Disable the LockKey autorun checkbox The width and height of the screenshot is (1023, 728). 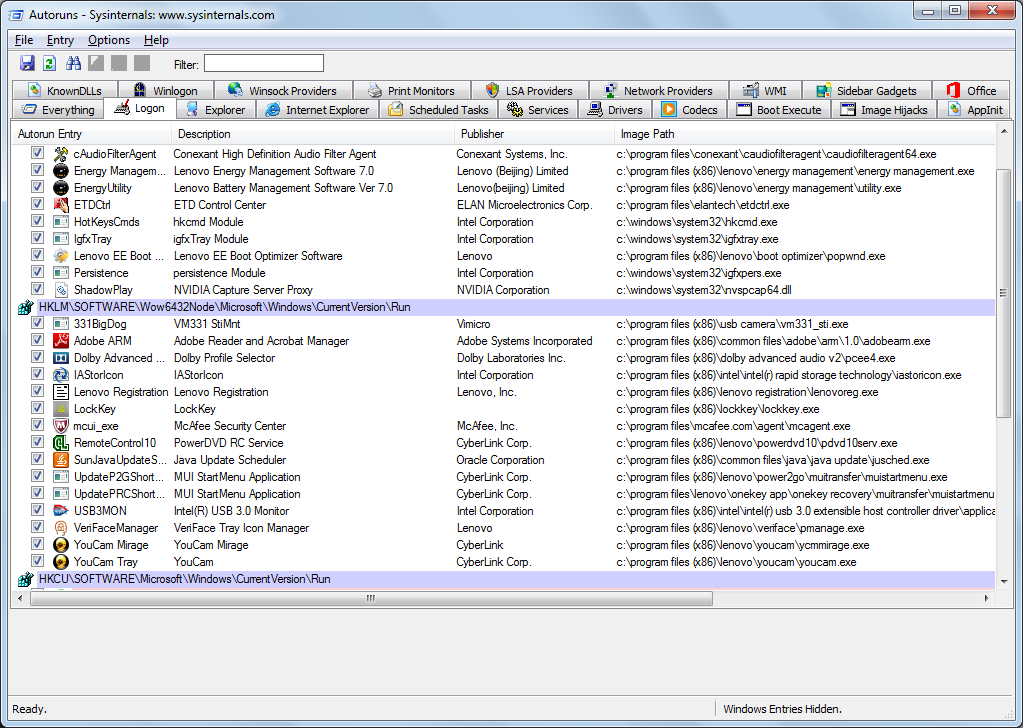tap(37, 409)
